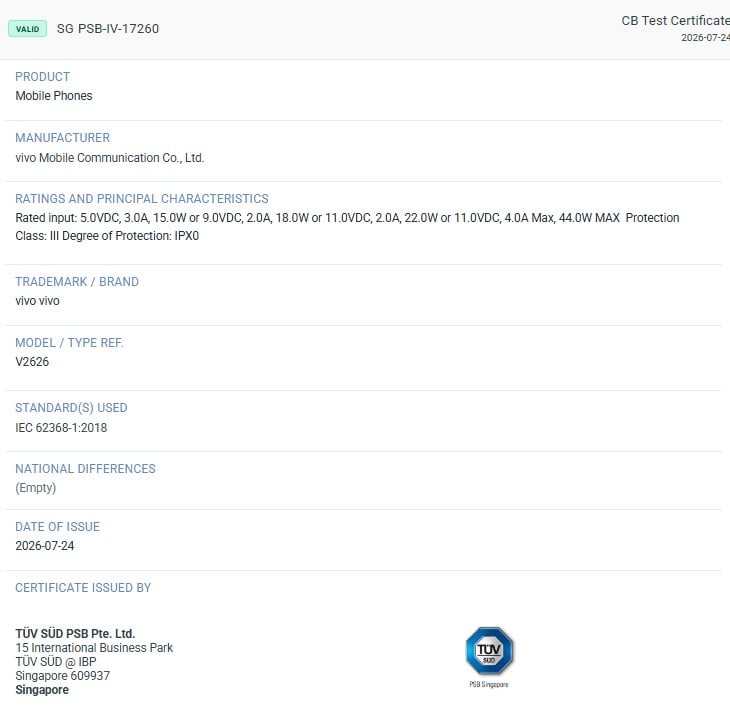The image size is (730, 709).
Task: Click the CERTIFICATE ISSUED BY label
Action: coord(83,588)
